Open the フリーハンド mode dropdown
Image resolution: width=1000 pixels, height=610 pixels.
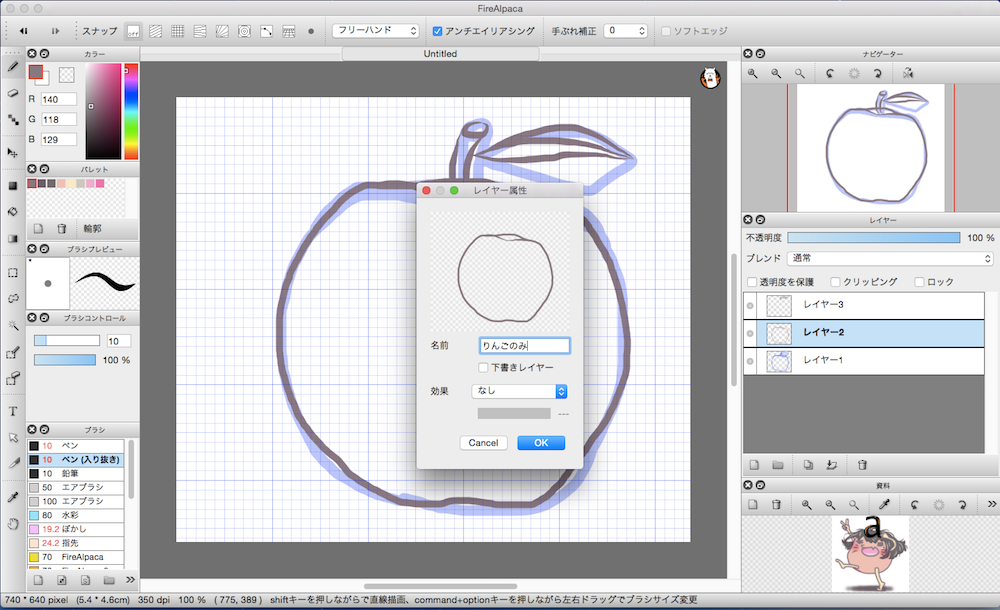(x=375, y=31)
